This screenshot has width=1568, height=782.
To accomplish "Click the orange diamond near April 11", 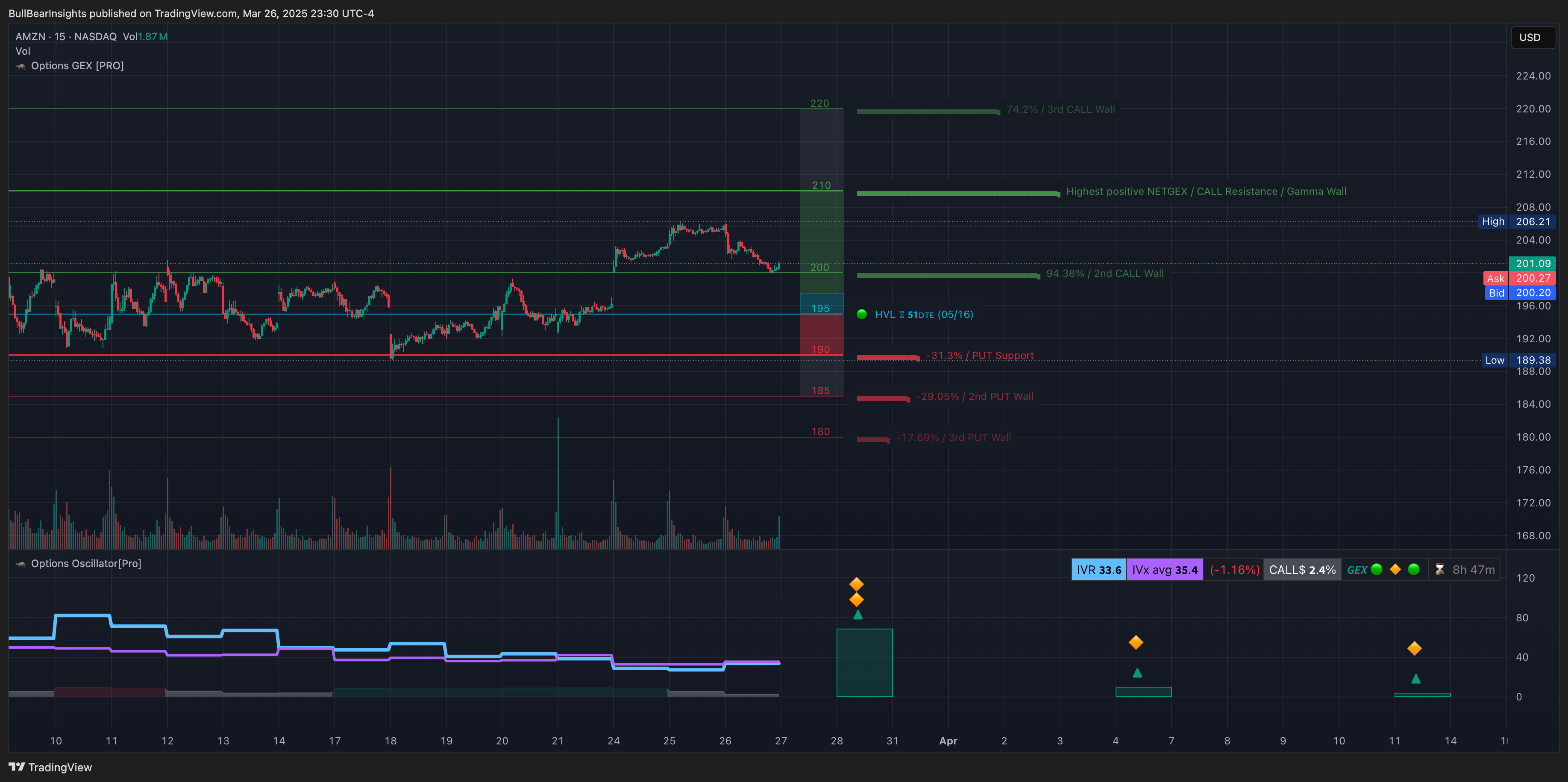I will [1415, 649].
